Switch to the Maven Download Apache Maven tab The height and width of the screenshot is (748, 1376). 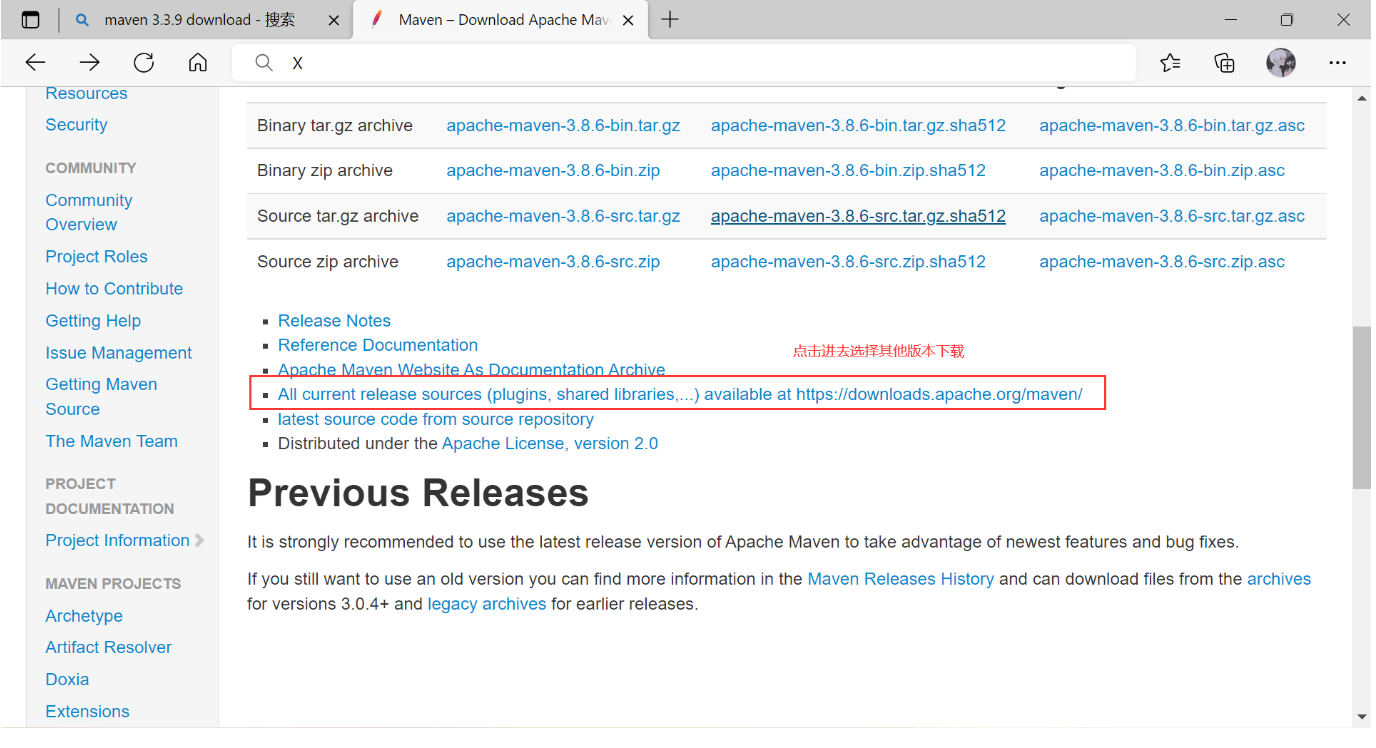(502, 20)
